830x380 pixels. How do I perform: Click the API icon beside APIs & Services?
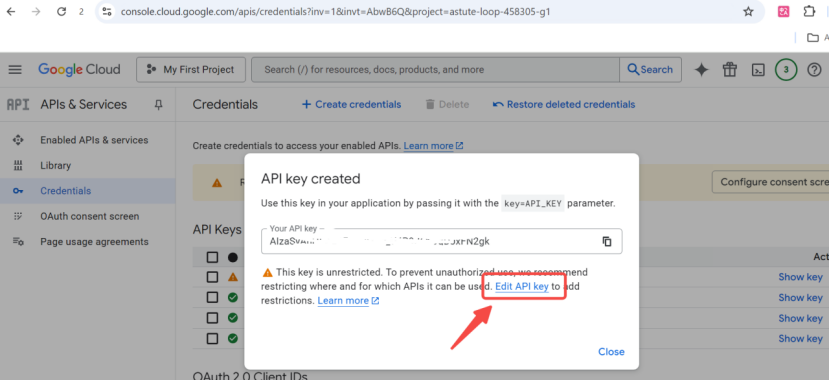click(18, 105)
